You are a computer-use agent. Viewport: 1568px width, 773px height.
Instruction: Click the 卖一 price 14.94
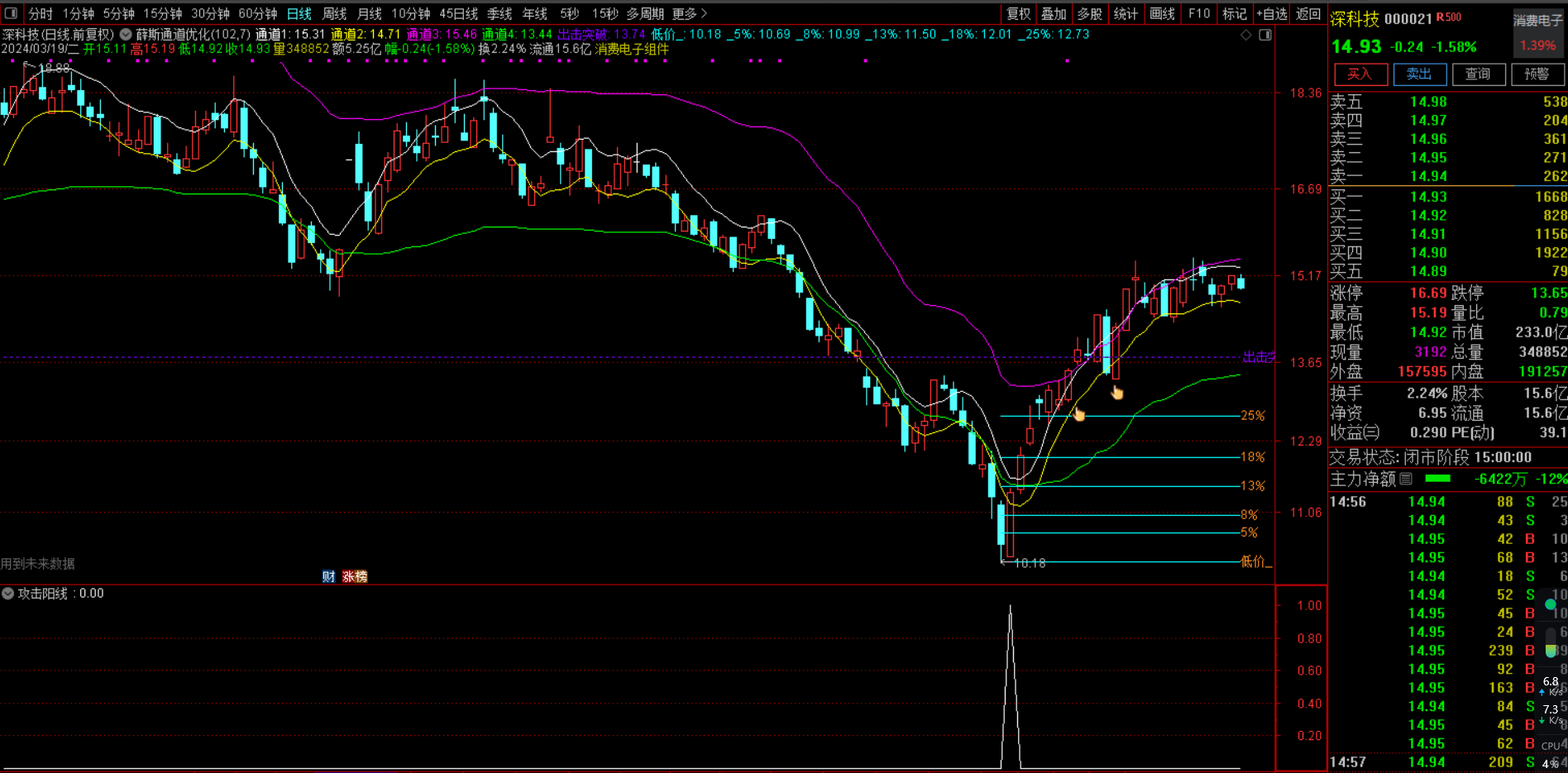click(1428, 176)
